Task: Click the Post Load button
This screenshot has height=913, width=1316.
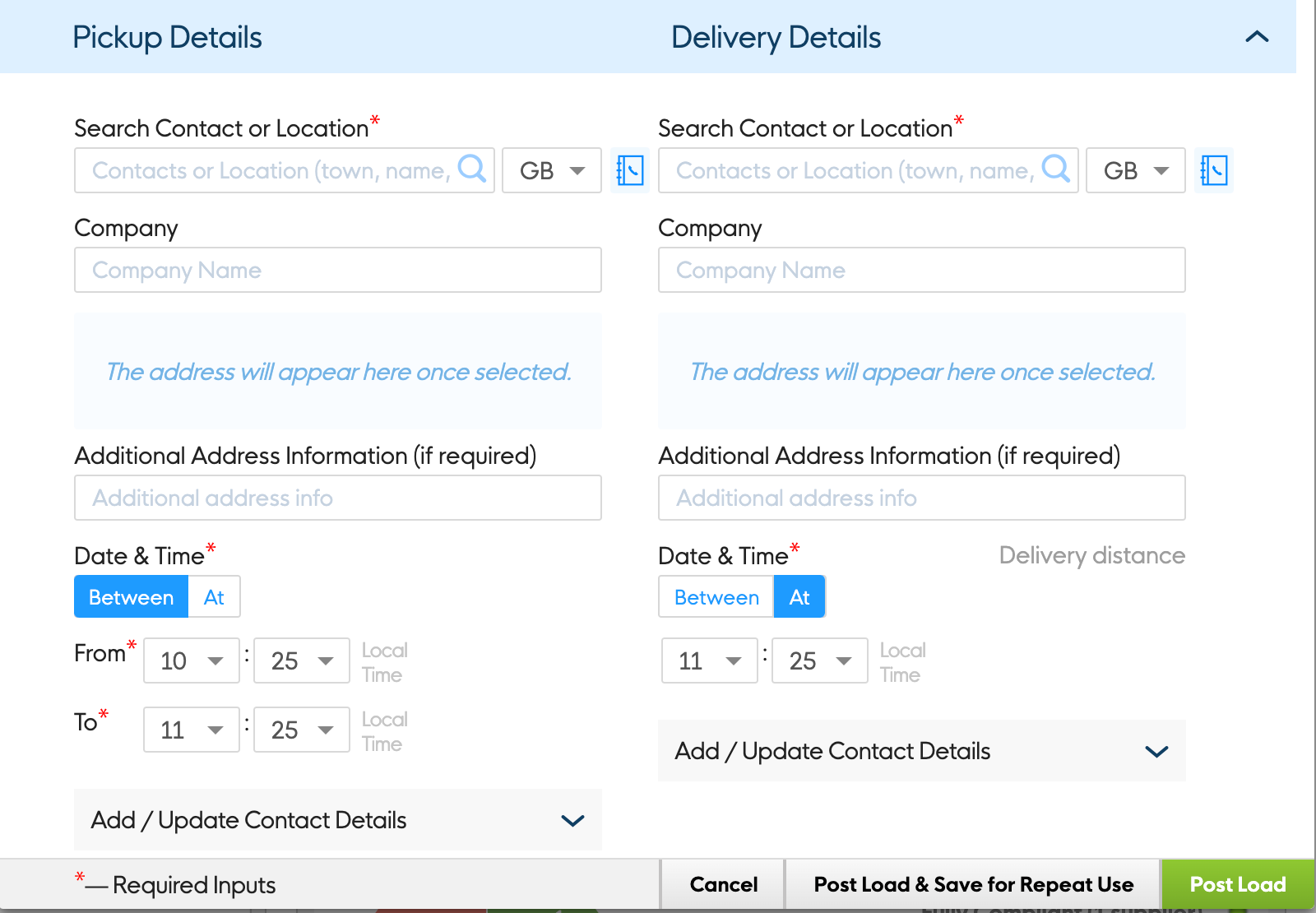Action: 1237,884
